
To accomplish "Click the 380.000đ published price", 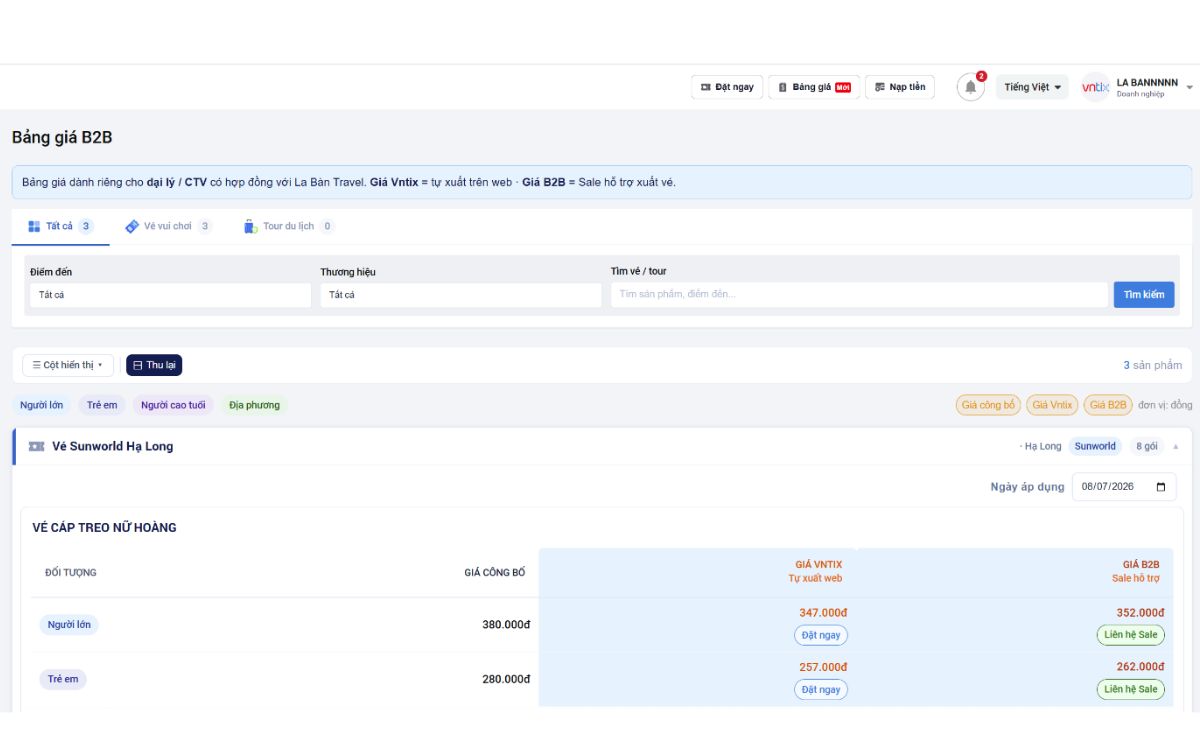I will [x=506, y=625].
